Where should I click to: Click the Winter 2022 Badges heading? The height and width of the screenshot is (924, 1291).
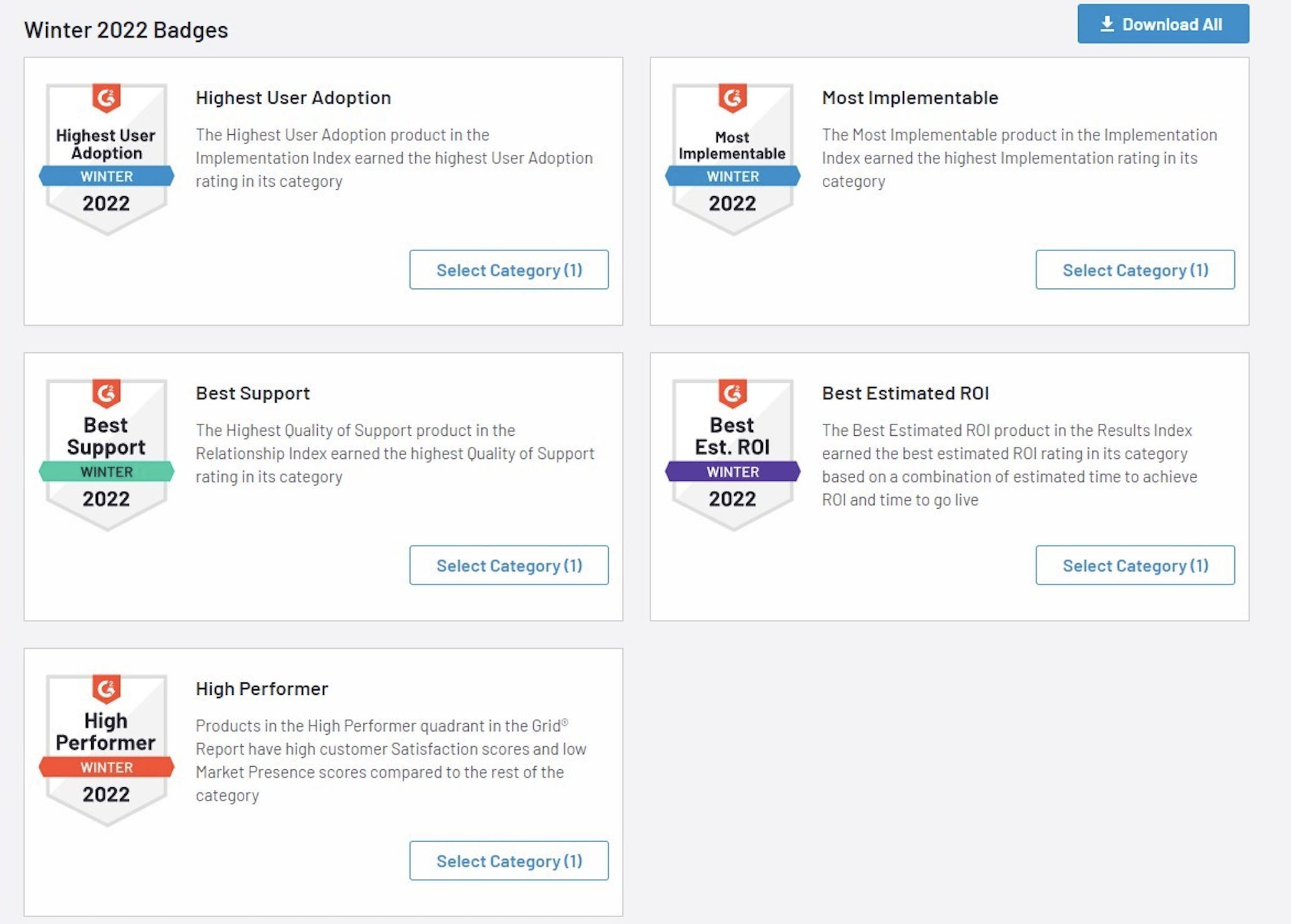point(126,30)
